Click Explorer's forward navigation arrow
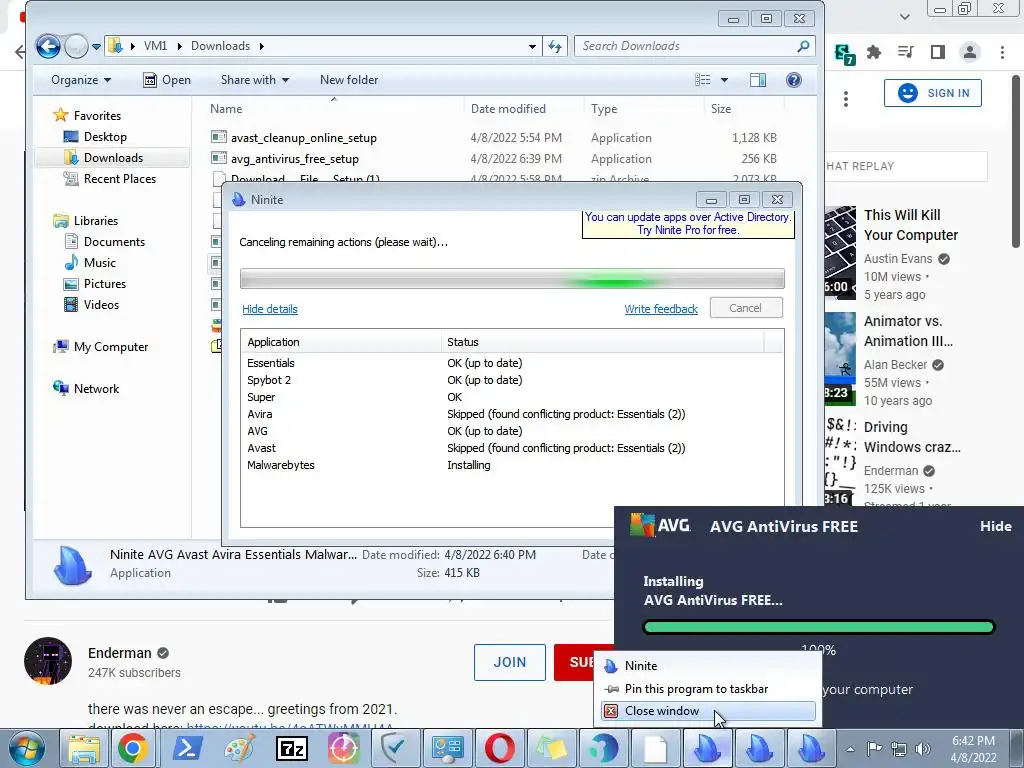 tap(76, 46)
